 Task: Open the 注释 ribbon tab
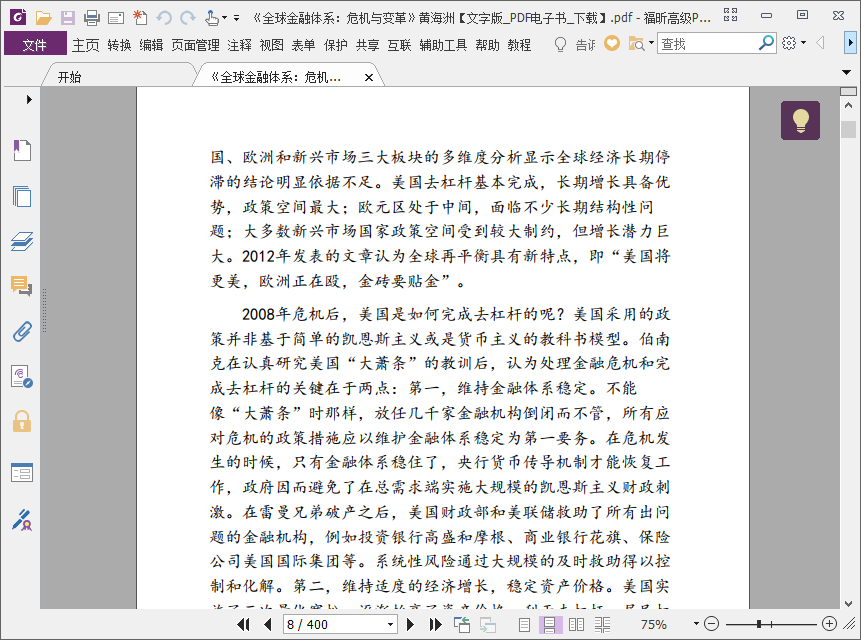(x=239, y=45)
